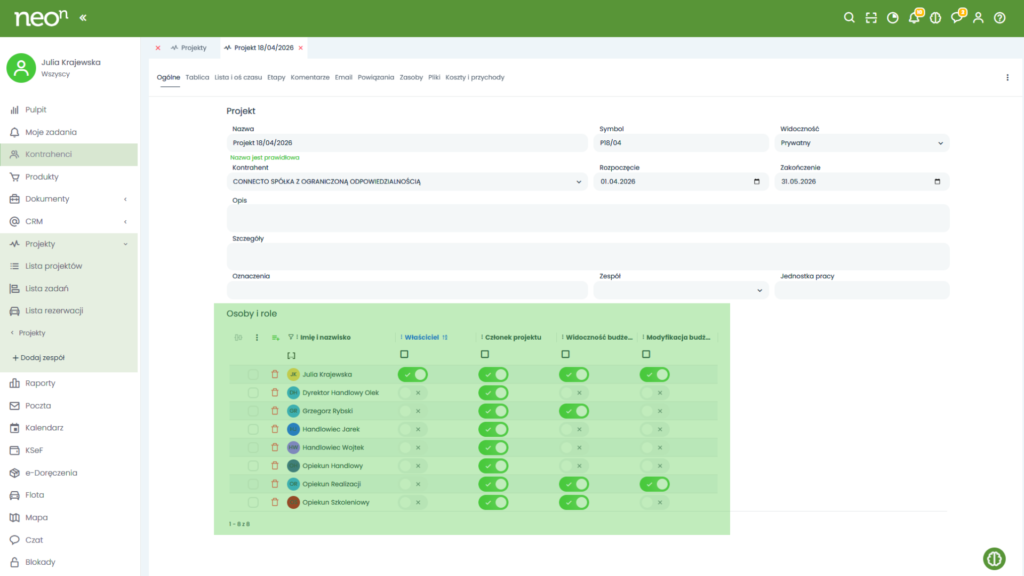Switch to the Koszty i przychody tab
The width and height of the screenshot is (1024, 576).
pyautogui.click(x=475, y=77)
